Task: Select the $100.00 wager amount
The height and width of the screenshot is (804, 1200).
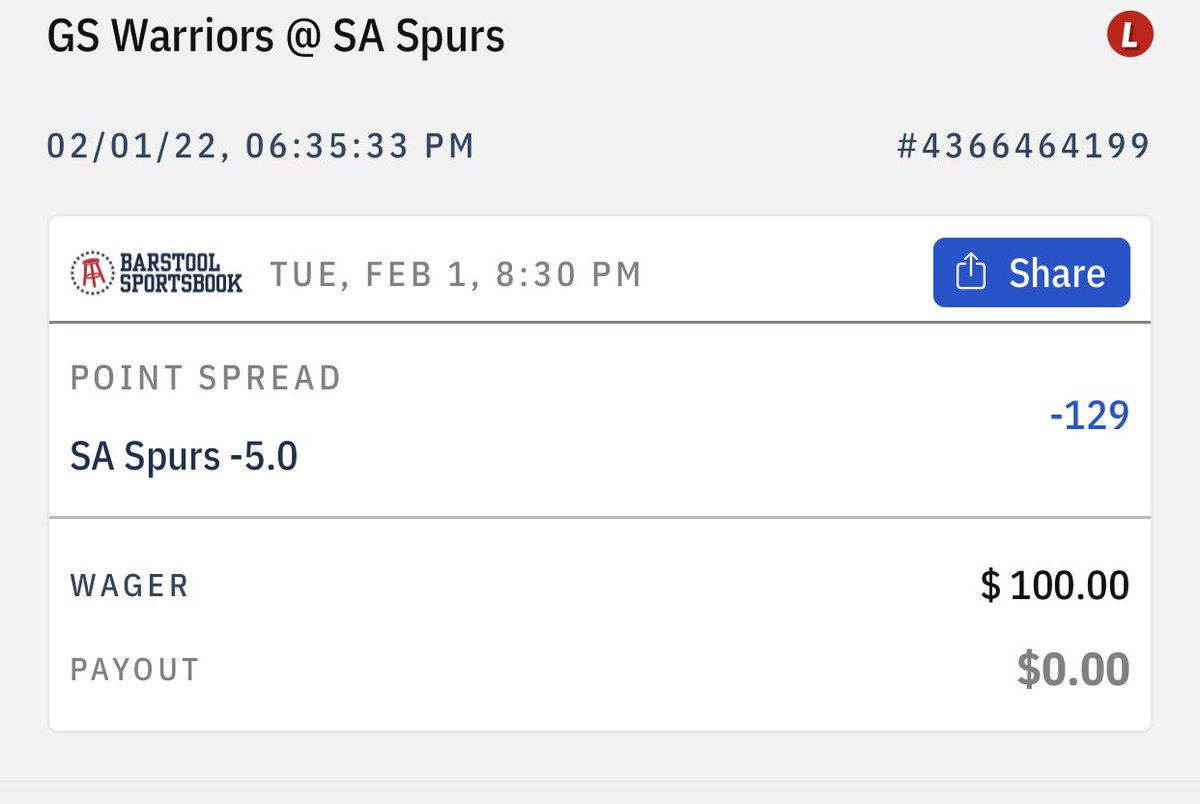Action: coord(1055,585)
